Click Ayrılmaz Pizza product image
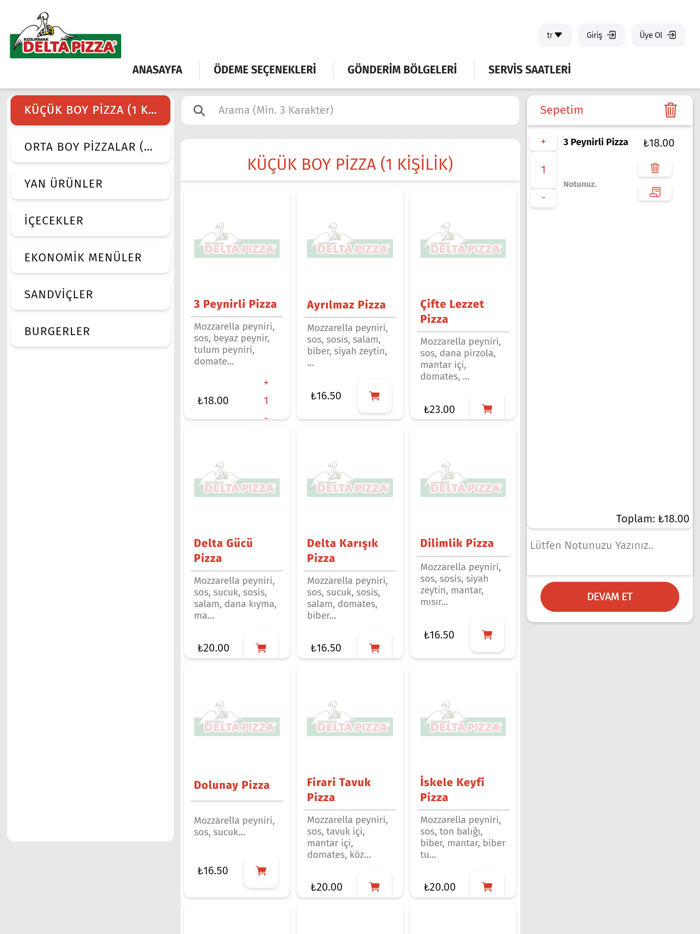 coord(350,241)
